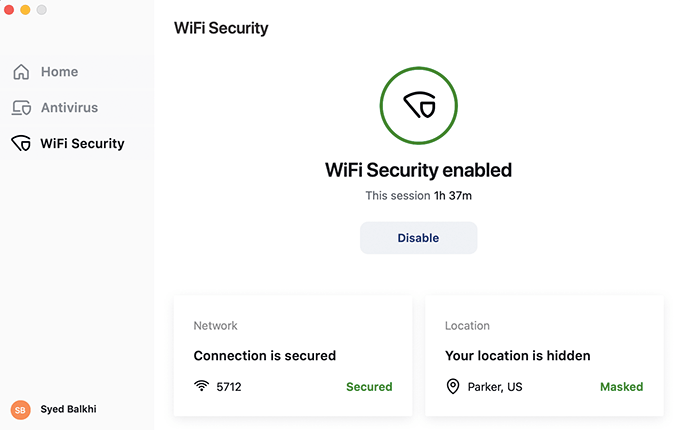Select the WiFi Security sidebar item
The width and height of the screenshot is (680, 430).
coord(82,144)
